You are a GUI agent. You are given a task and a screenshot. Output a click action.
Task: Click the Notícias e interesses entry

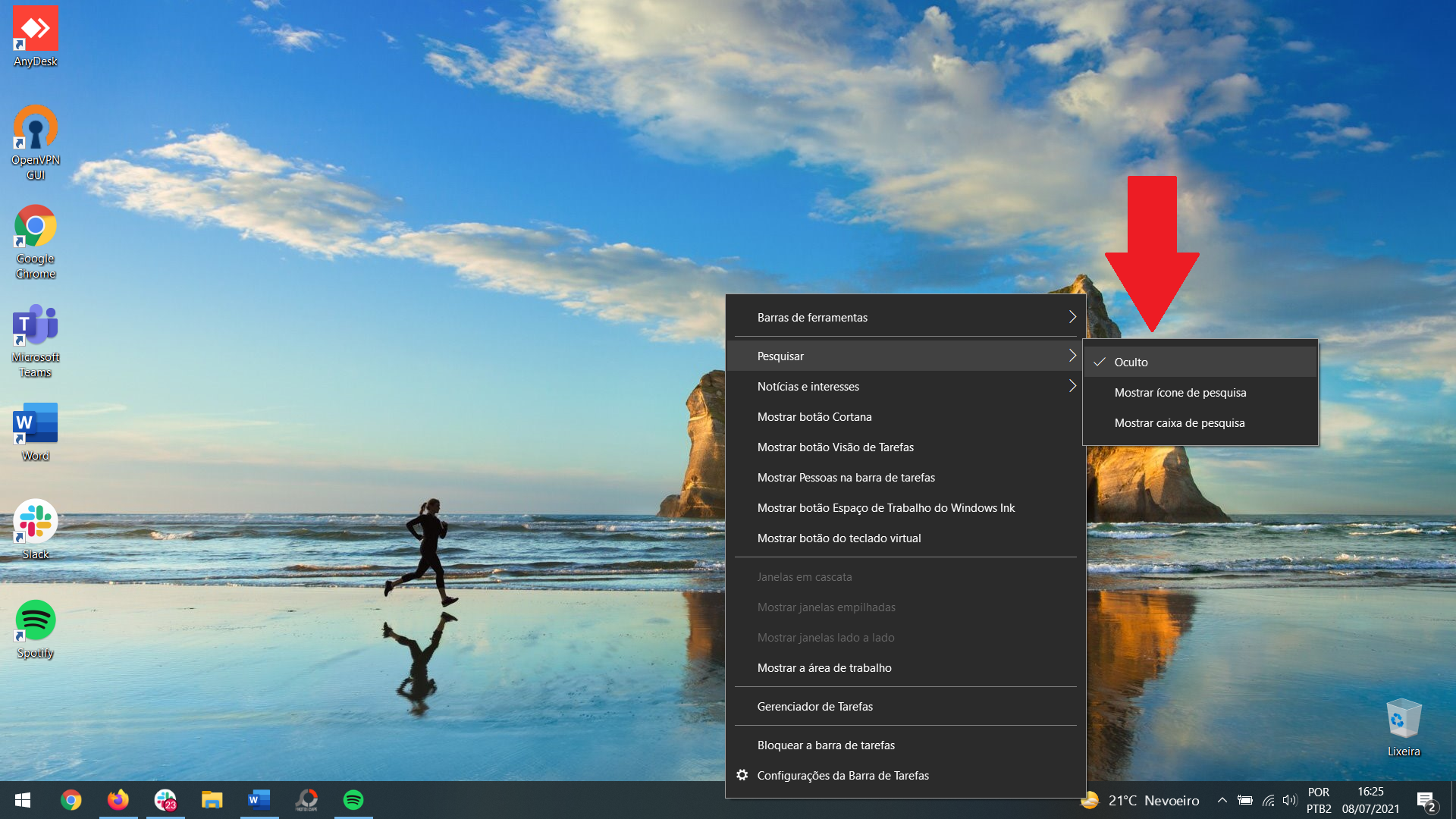pyautogui.click(x=905, y=386)
